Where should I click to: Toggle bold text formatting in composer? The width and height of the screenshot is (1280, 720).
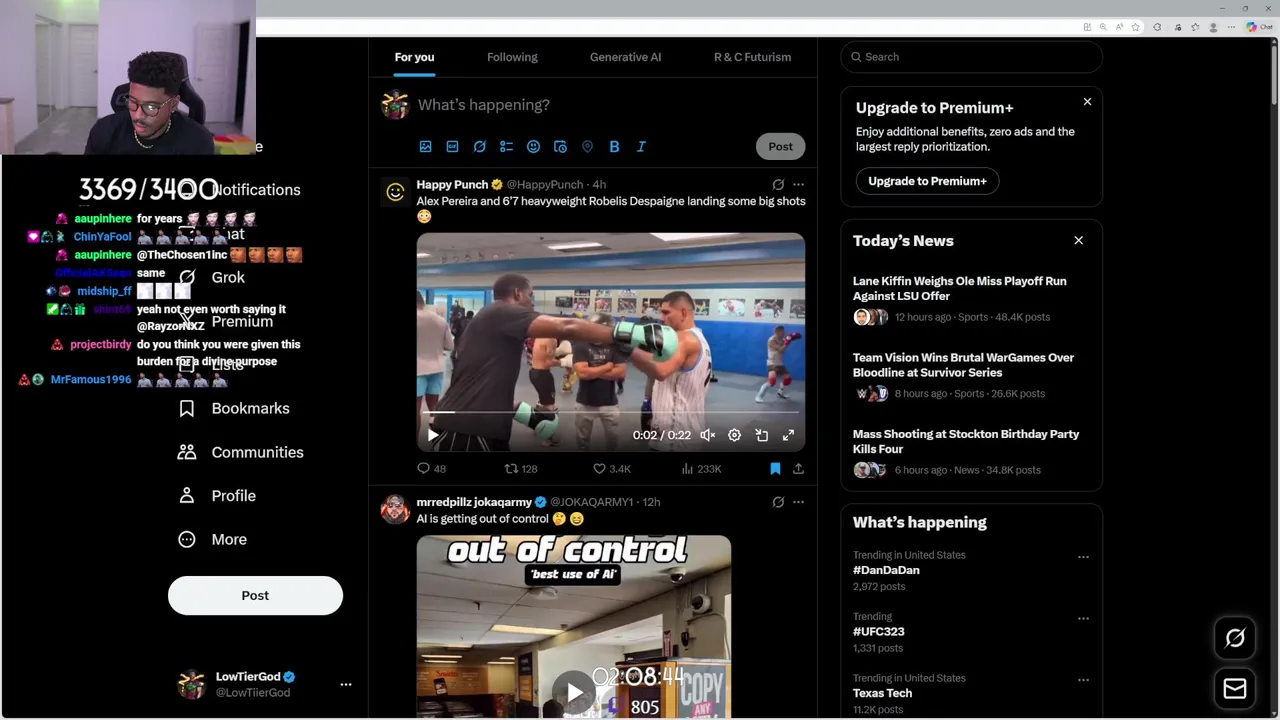coord(614,146)
